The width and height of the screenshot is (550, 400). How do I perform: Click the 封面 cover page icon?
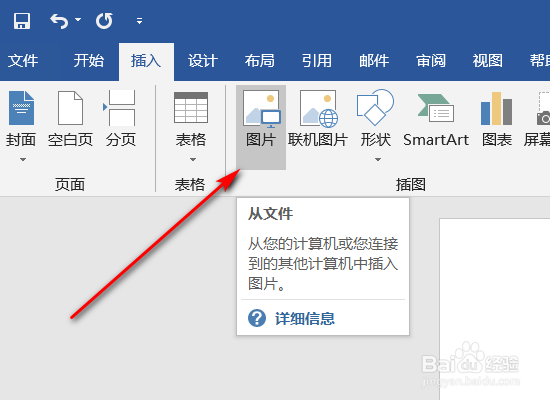21,108
